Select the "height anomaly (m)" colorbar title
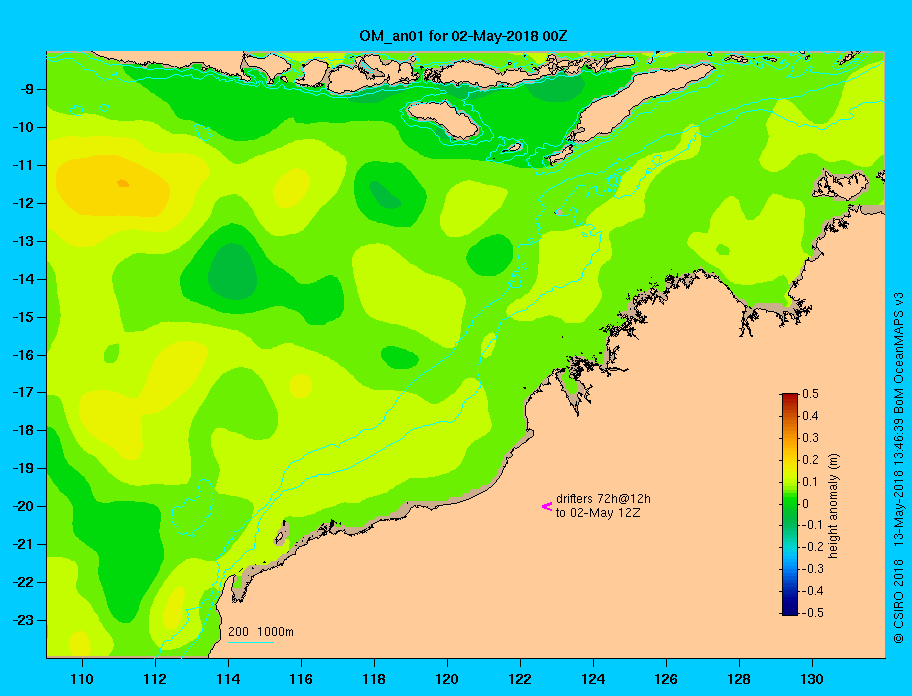Image resolution: width=912 pixels, height=696 pixels. [833, 506]
